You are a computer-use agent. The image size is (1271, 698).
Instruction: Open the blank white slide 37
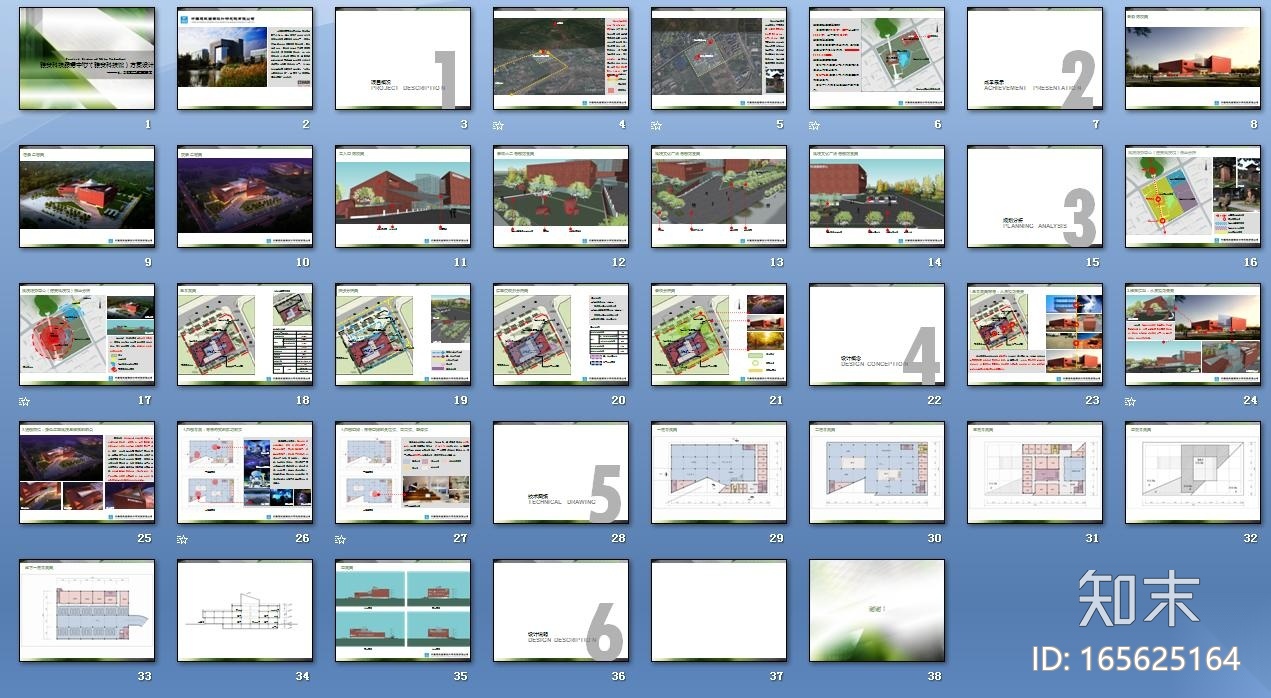[718, 610]
